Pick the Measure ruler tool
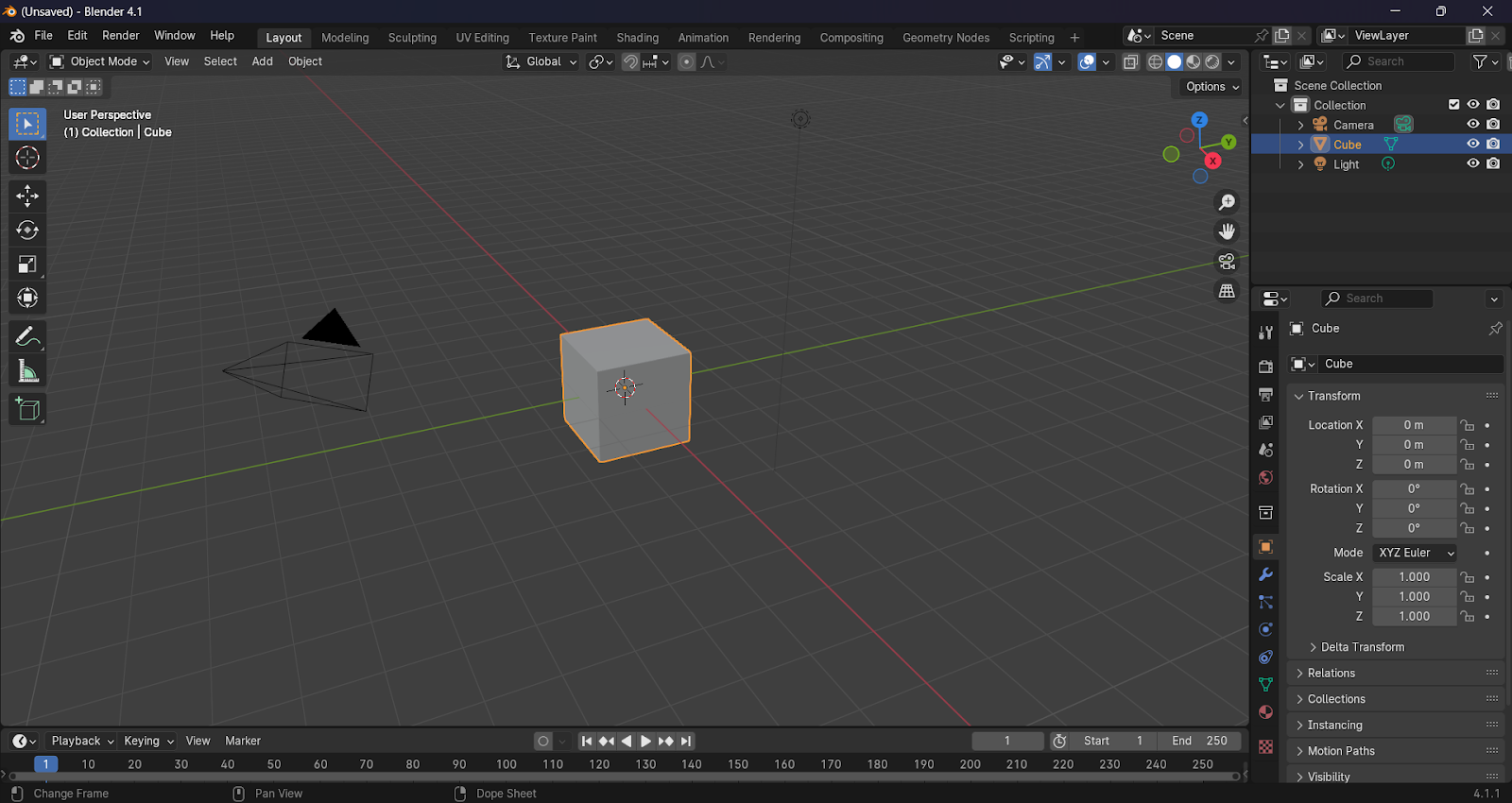The height and width of the screenshot is (803, 1512). [x=27, y=371]
